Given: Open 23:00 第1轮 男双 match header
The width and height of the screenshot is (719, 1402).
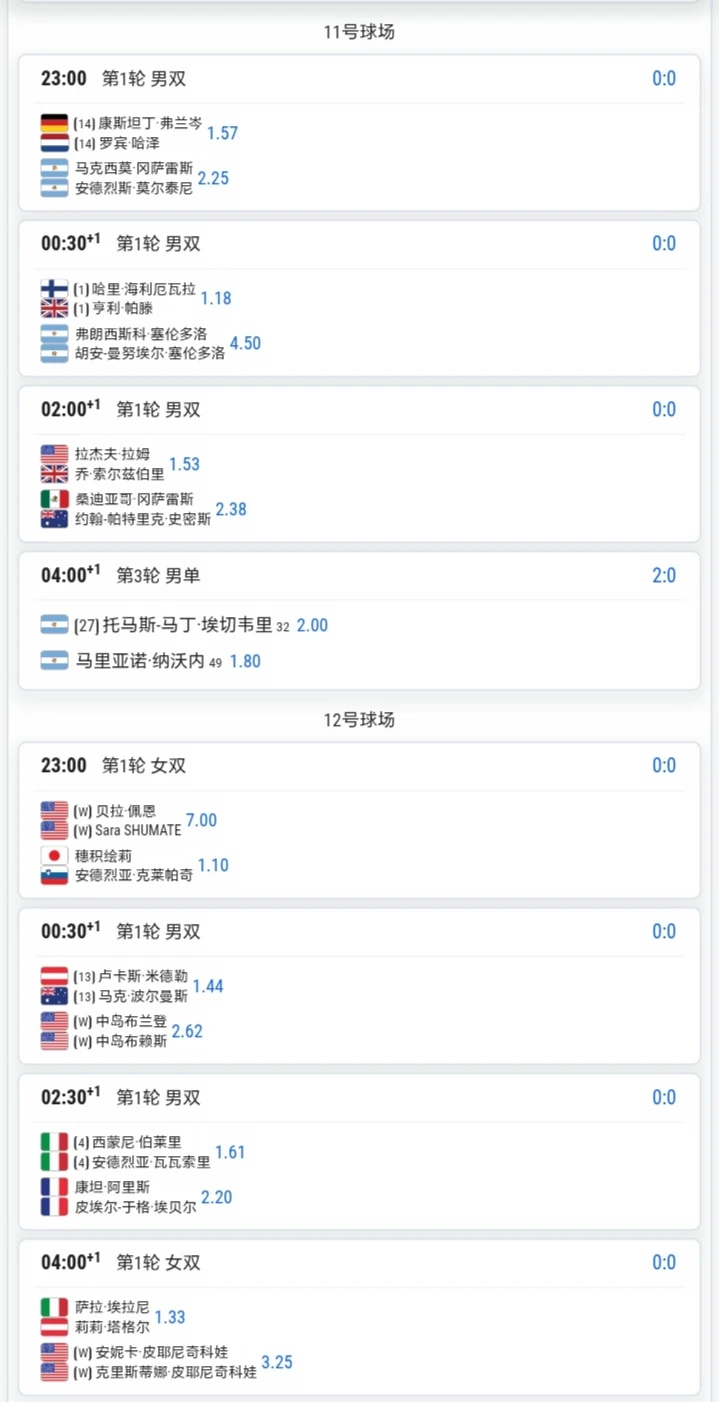Looking at the screenshot, I should pos(359,78).
